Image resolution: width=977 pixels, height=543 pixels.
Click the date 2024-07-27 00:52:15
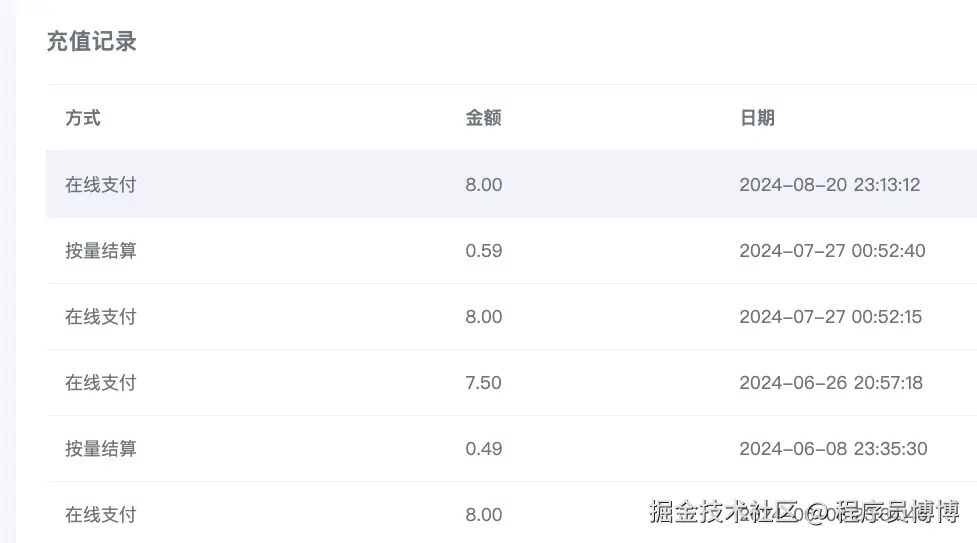(830, 317)
